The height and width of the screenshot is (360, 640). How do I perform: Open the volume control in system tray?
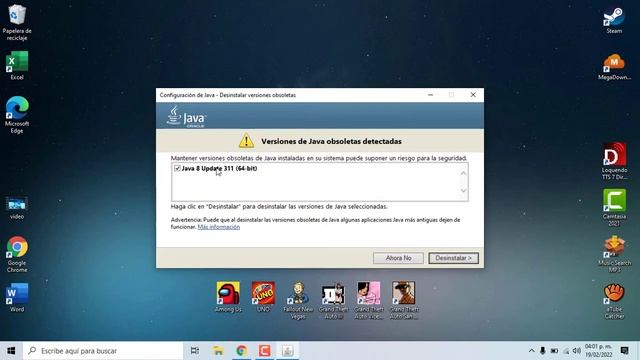[x=577, y=351]
